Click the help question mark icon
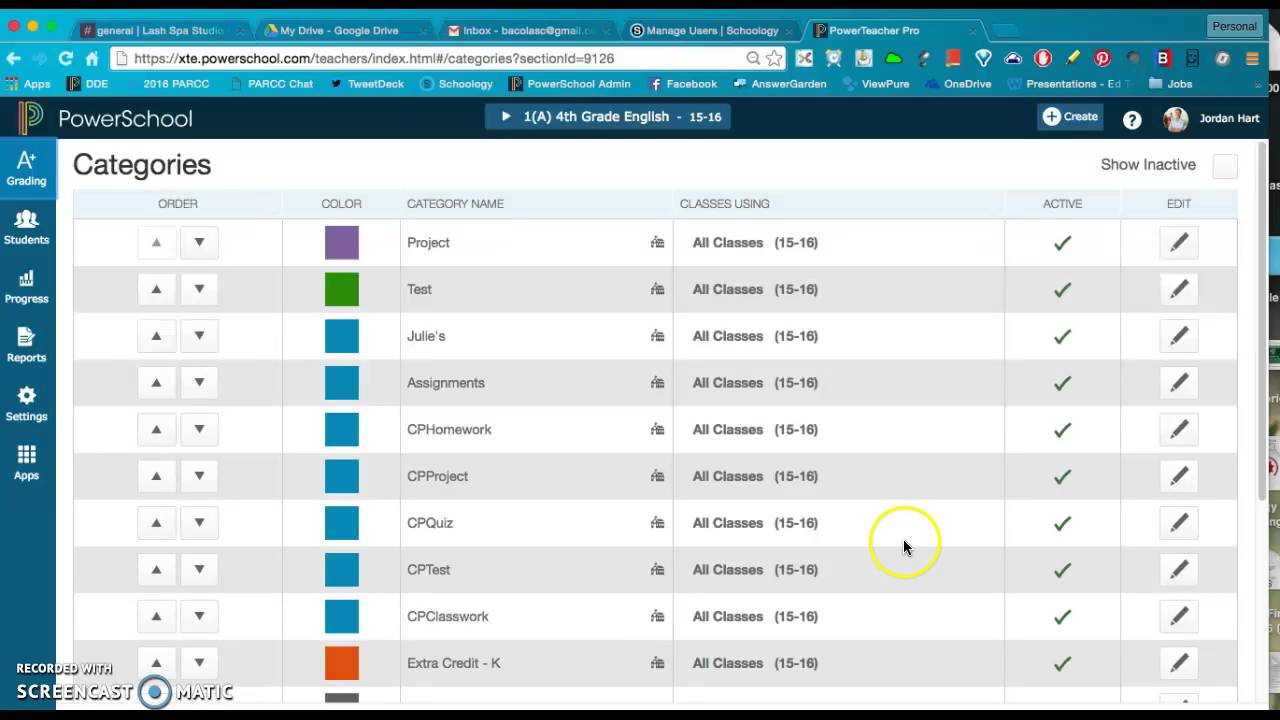Viewport: 1280px width, 720px height. click(1132, 120)
